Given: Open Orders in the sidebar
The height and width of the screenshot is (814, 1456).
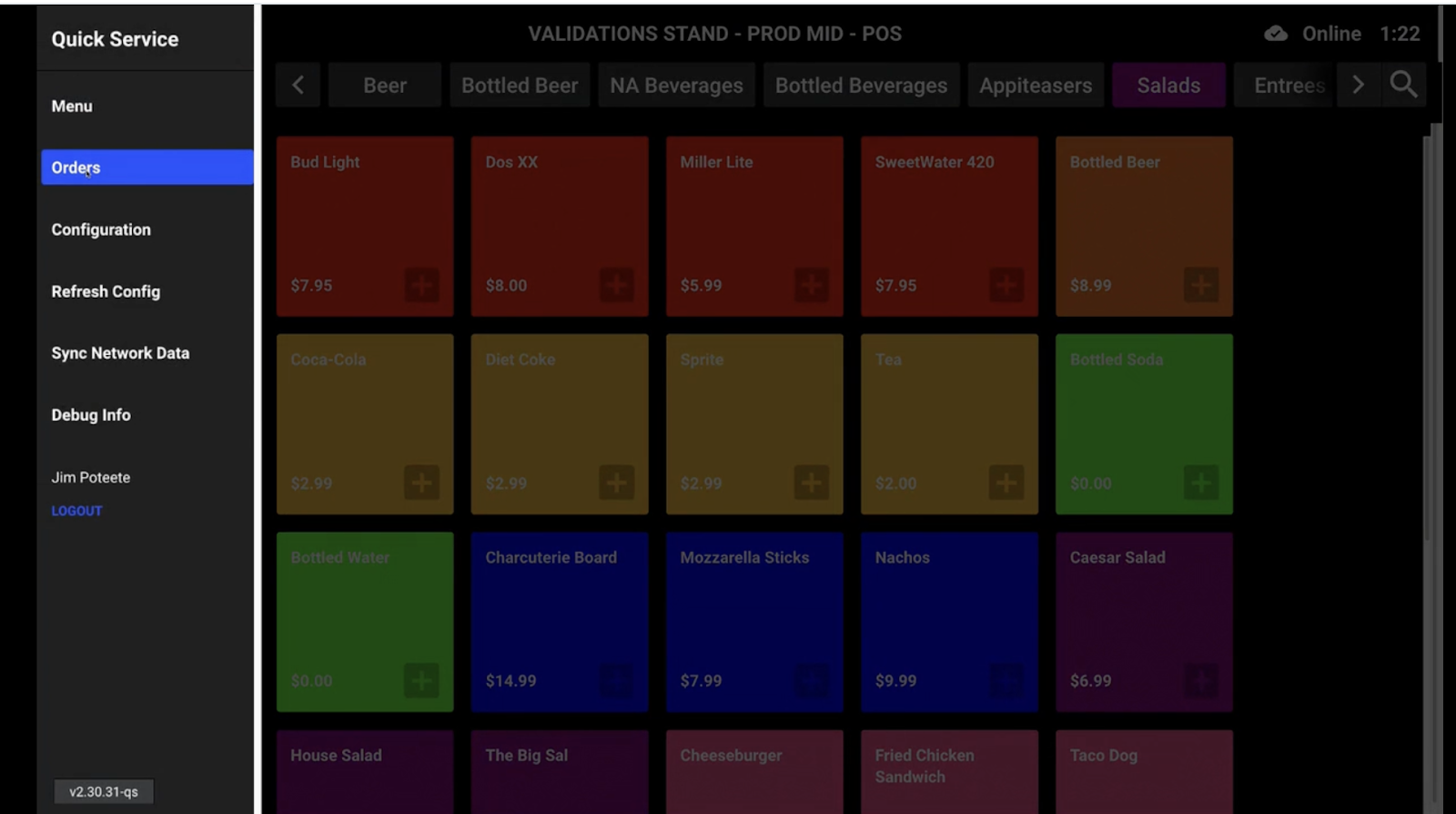Looking at the screenshot, I should (x=147, y=168).
